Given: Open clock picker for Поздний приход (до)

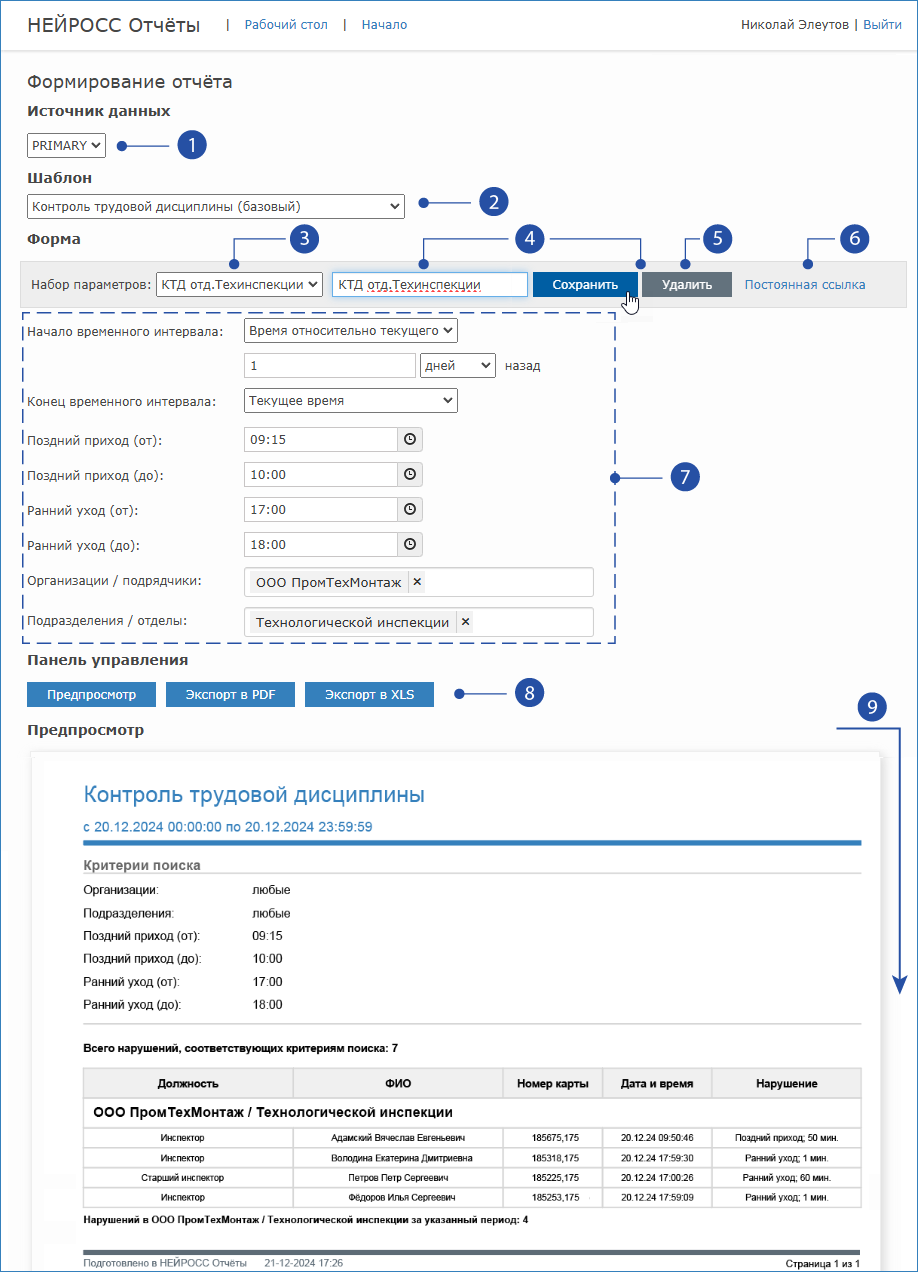Looking at the screenshot, I should click(410, 475).
